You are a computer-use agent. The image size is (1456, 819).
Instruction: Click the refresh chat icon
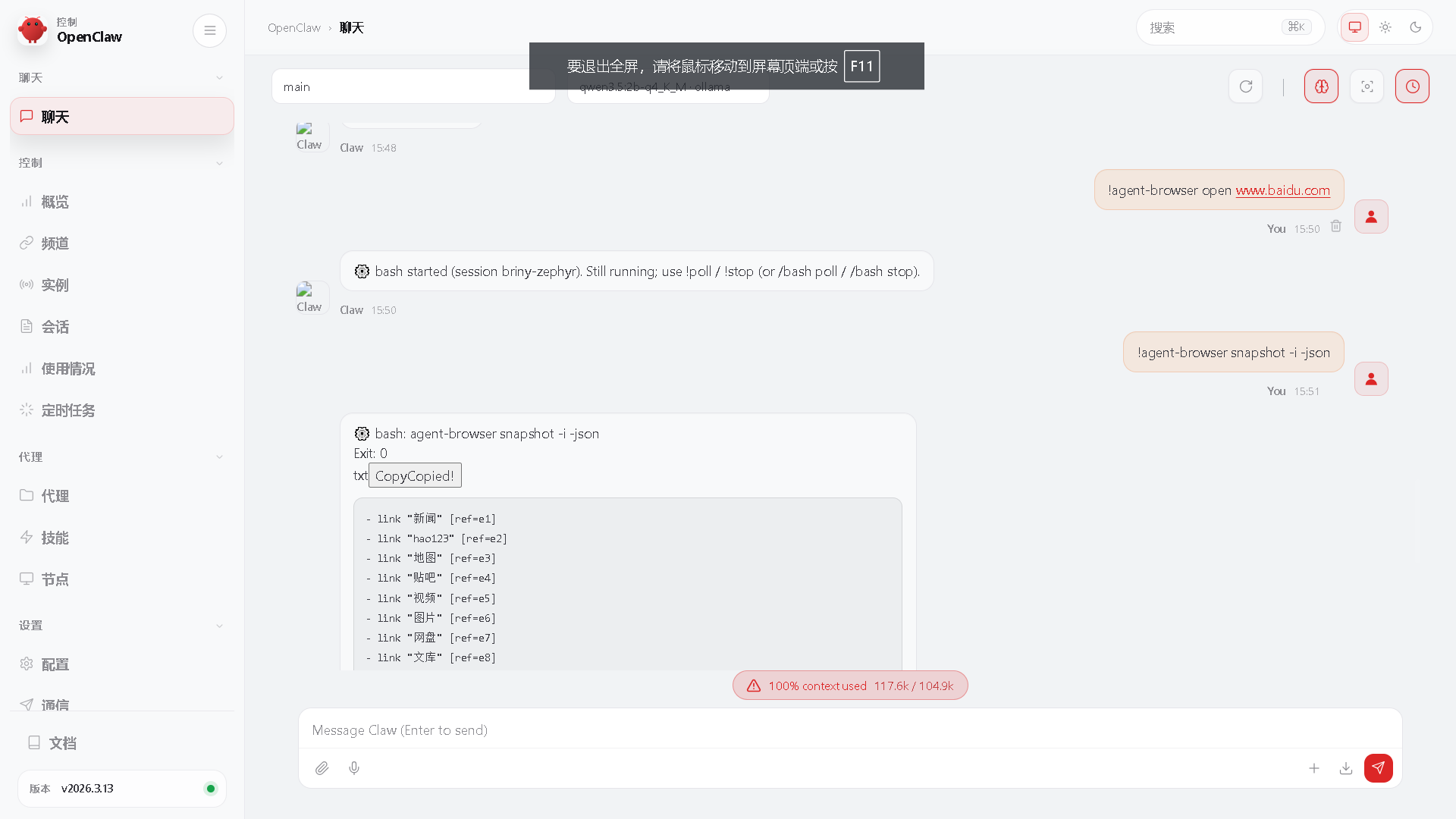click(1245, 86)
